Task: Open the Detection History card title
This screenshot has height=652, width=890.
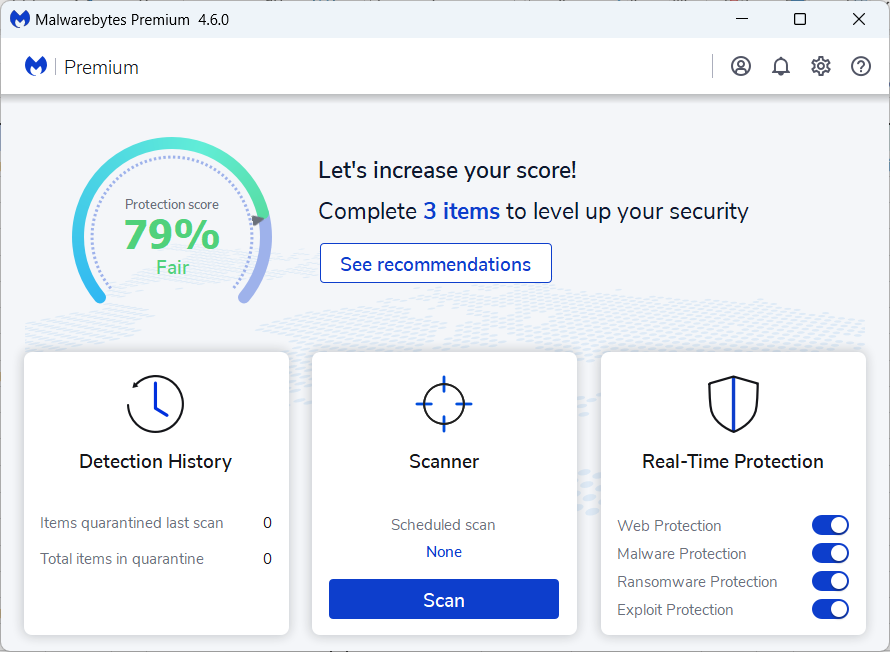Action: 155,462
